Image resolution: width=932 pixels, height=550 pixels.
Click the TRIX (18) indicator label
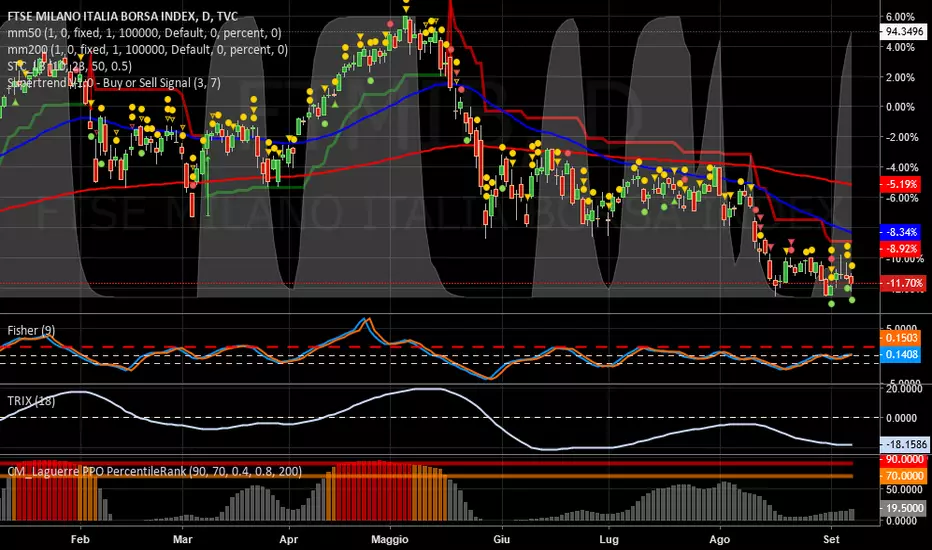(x=31, y=401)
